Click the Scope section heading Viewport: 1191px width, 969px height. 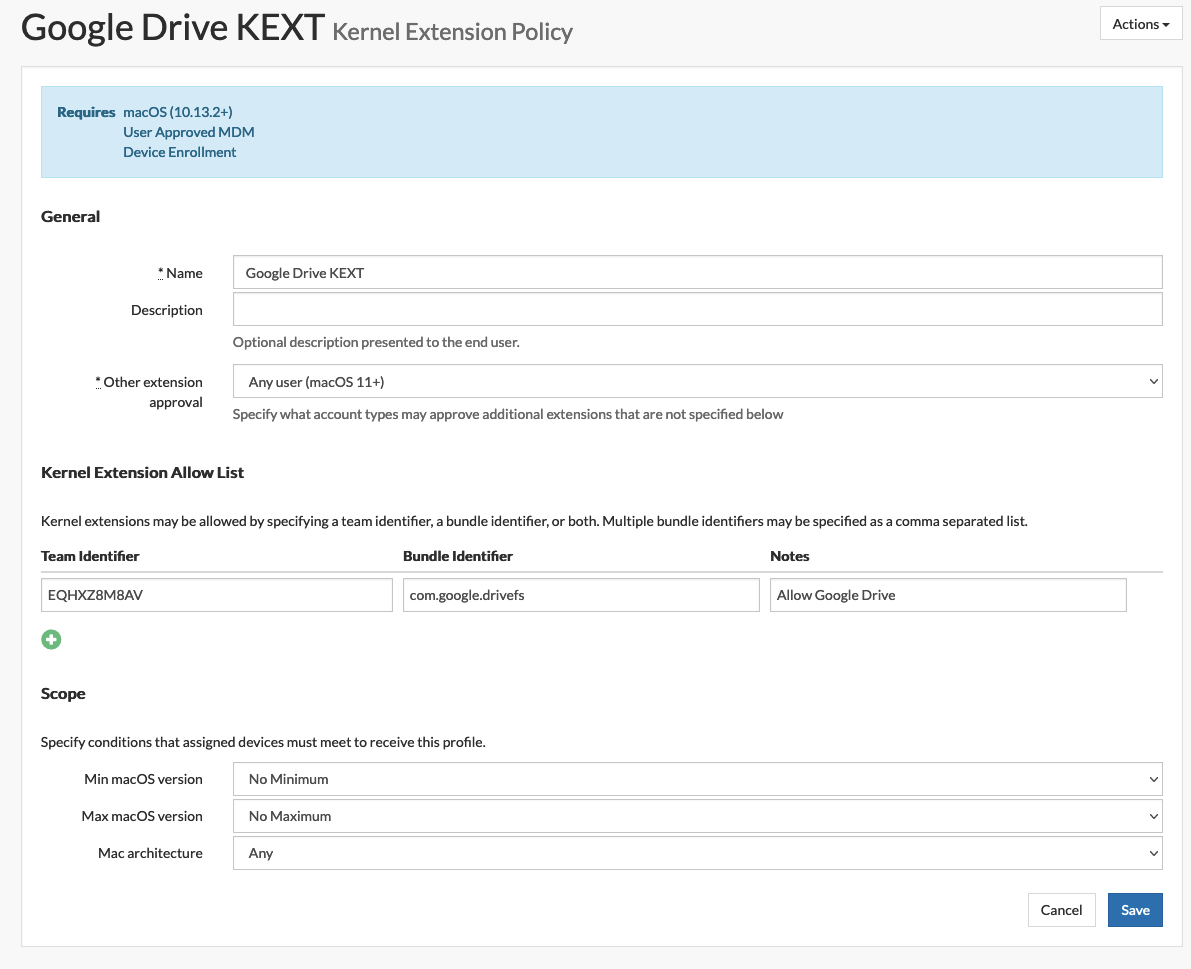click(x=63, y=693)
